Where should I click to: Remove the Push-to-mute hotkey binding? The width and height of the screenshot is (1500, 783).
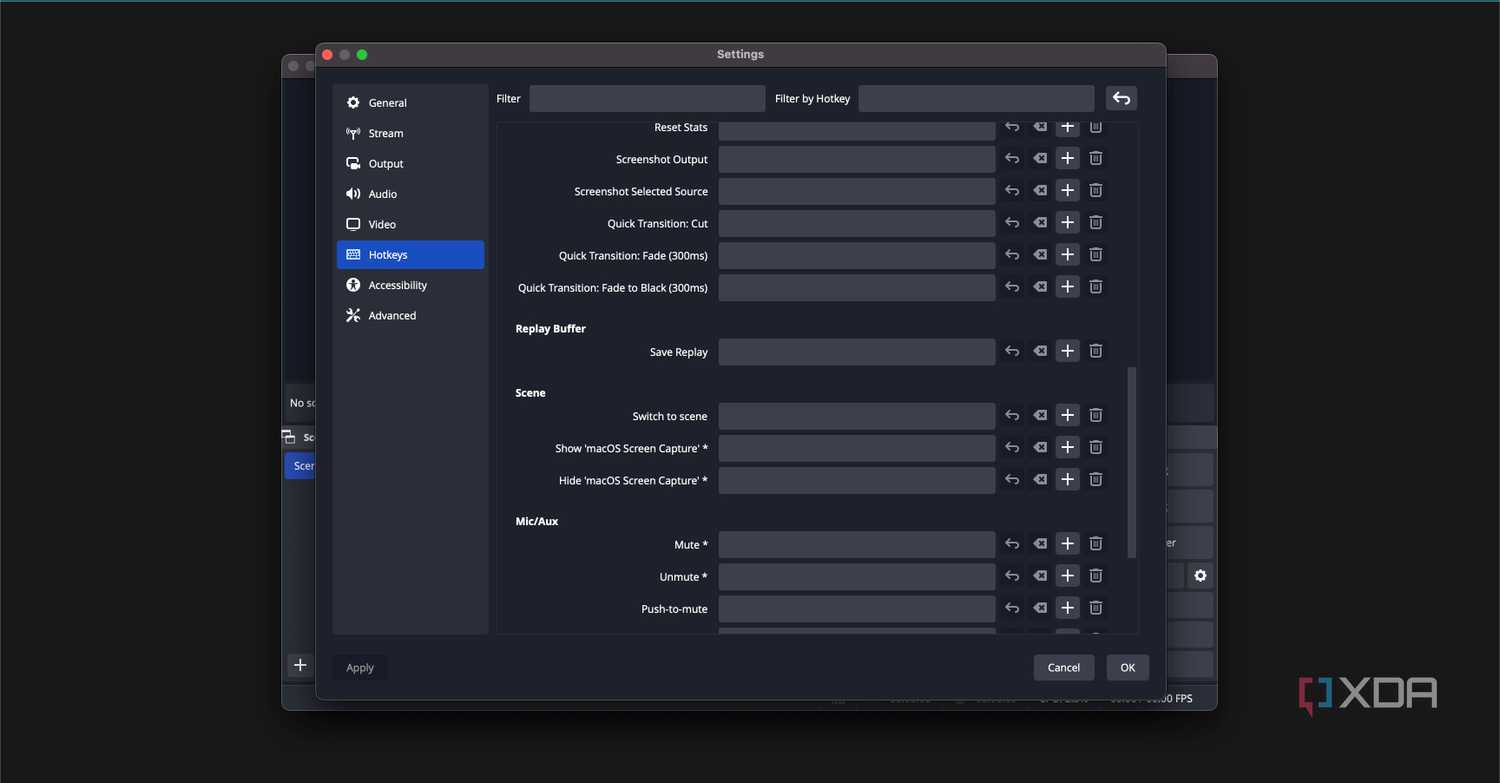pos(1096,608)
